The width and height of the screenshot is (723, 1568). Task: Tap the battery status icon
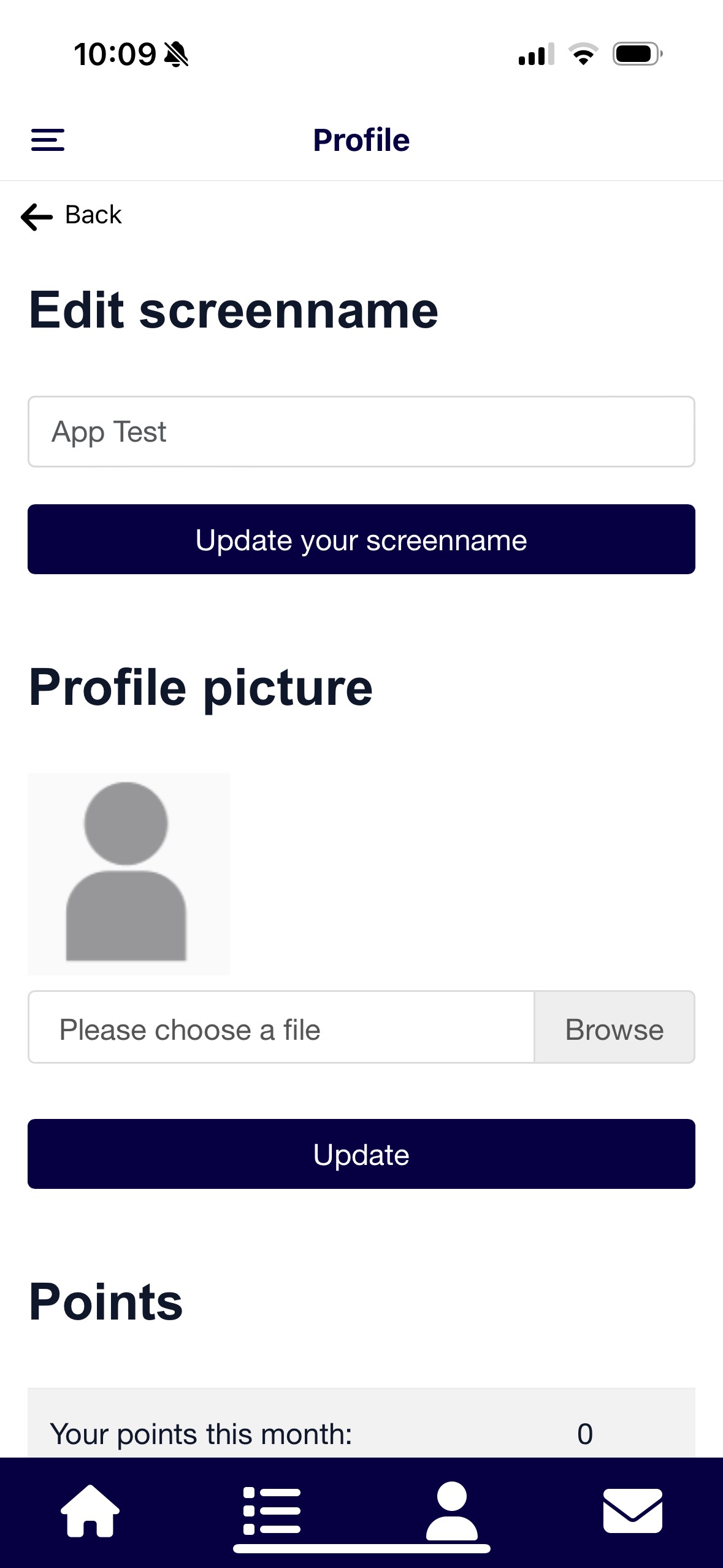[x=638, y=54]
